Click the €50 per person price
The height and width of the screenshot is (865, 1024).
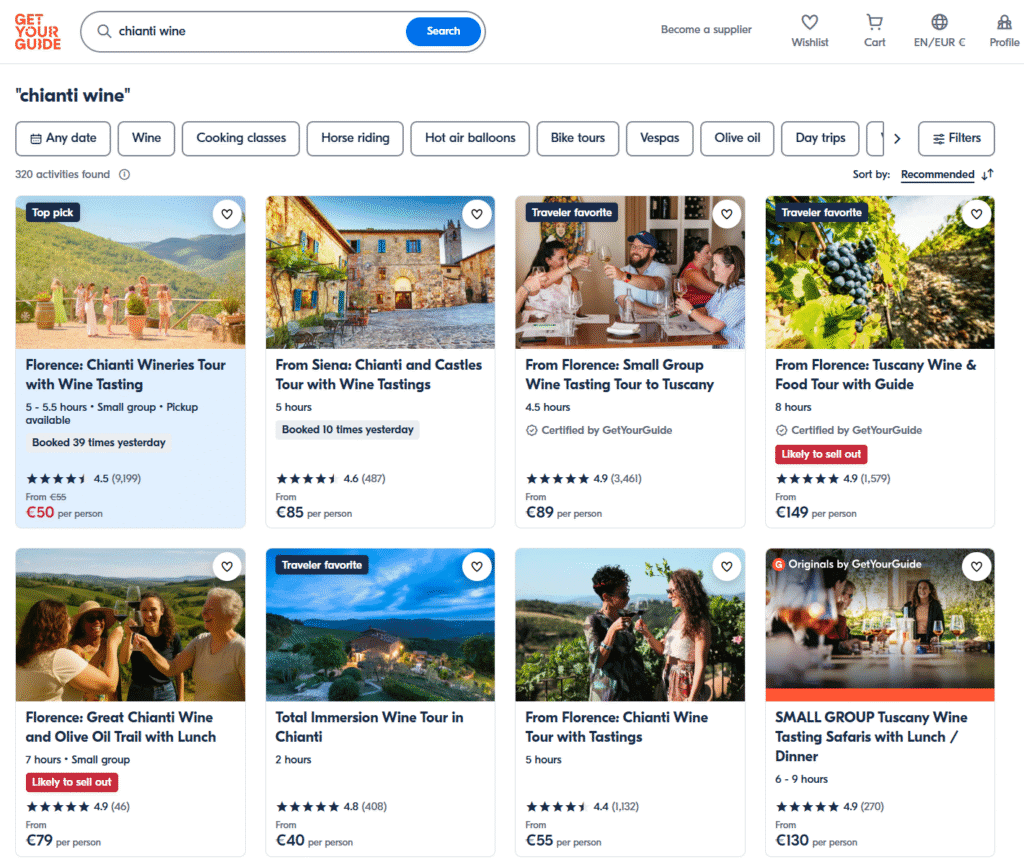(64, 512)
